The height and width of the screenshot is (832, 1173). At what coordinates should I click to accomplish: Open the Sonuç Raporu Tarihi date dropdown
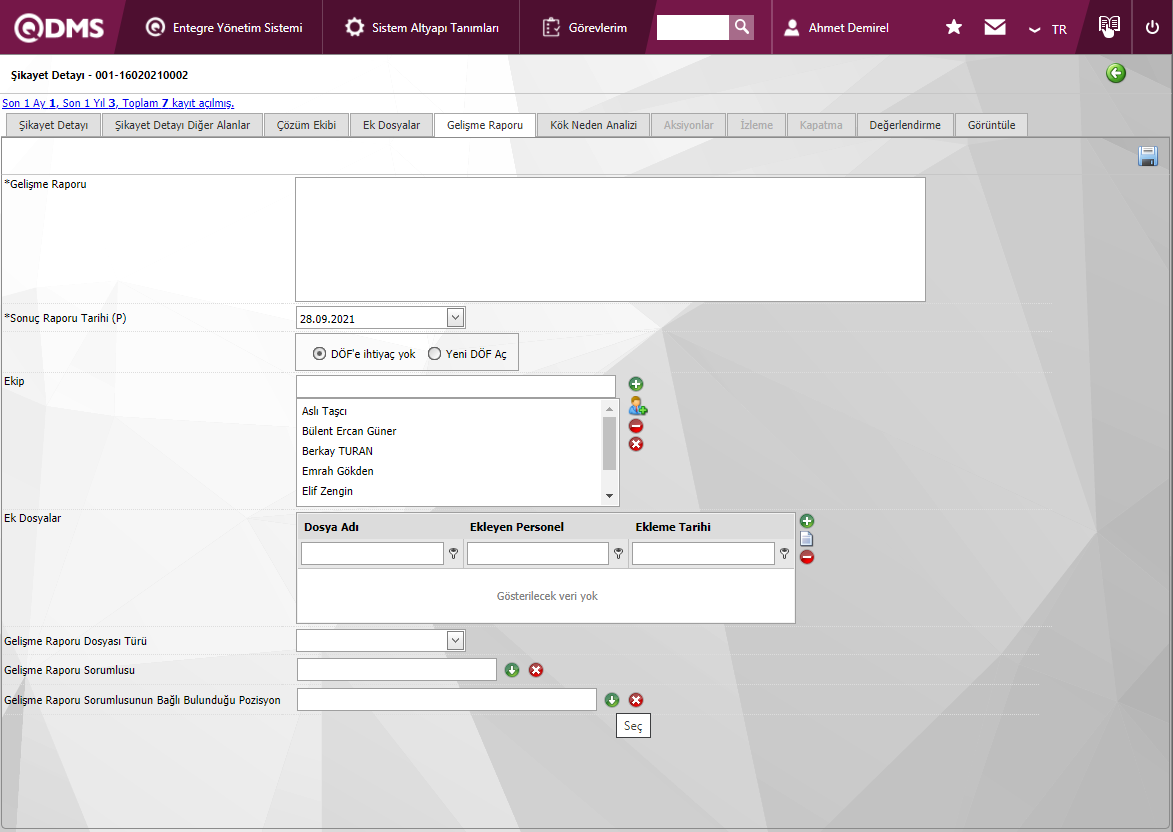(x=455, y=318)
